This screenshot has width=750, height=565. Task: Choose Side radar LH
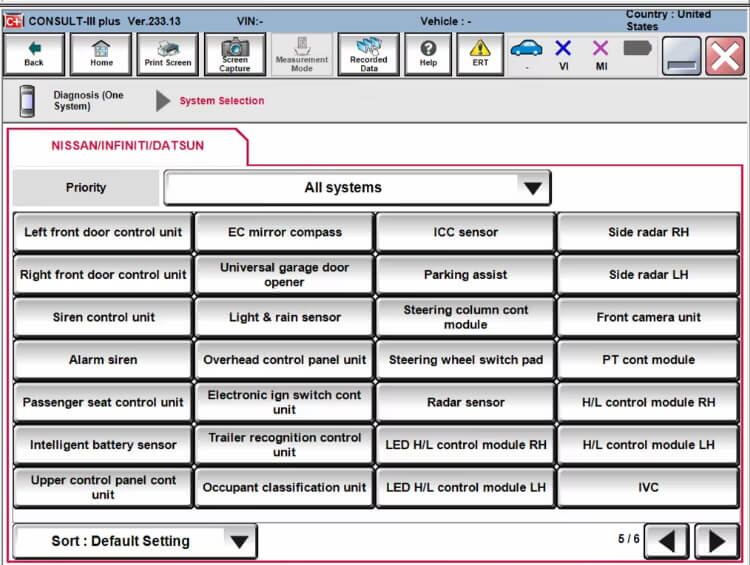(648, 275)
